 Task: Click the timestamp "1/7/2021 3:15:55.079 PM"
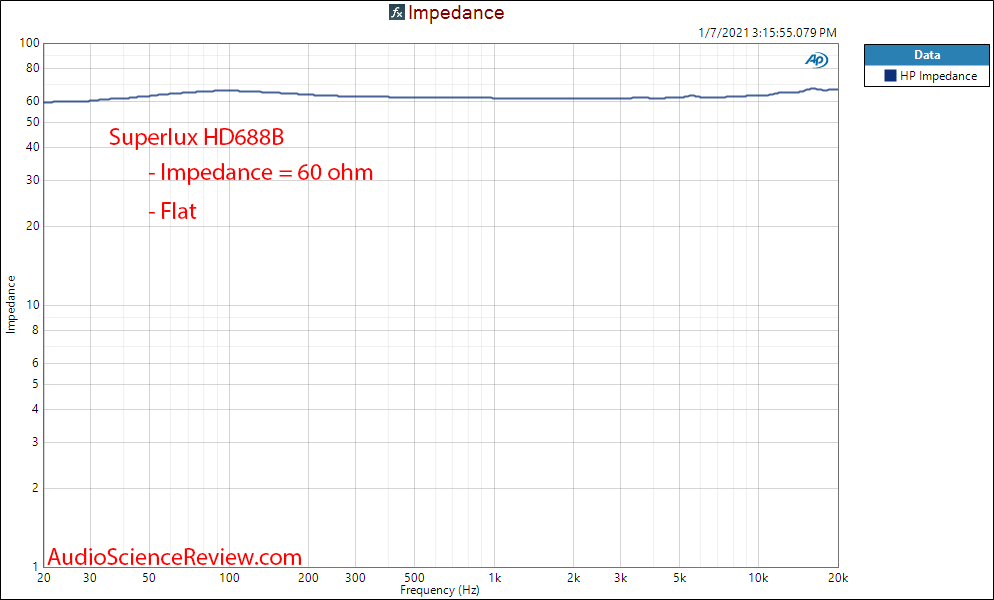point(767,32)
